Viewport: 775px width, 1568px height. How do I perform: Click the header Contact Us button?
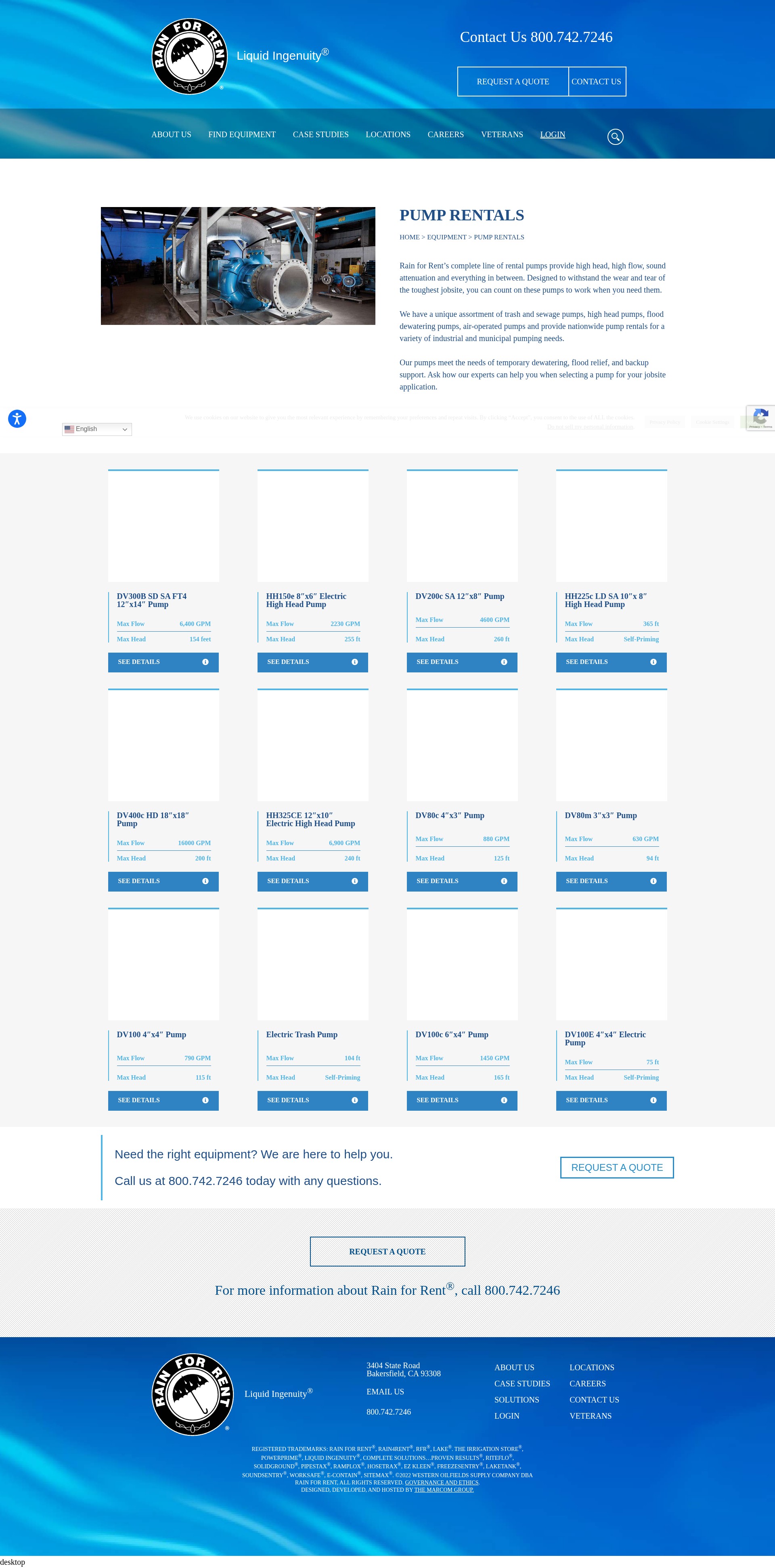click(597, 82)
